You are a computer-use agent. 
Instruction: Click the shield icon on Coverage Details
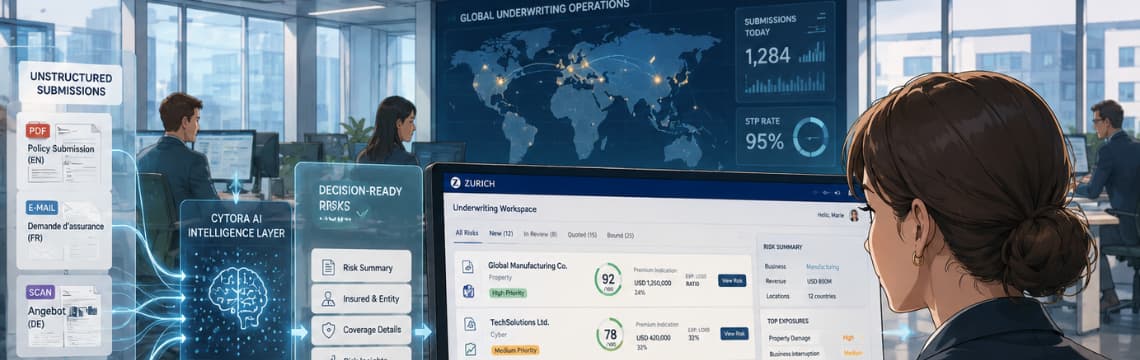tap(329, 330)
